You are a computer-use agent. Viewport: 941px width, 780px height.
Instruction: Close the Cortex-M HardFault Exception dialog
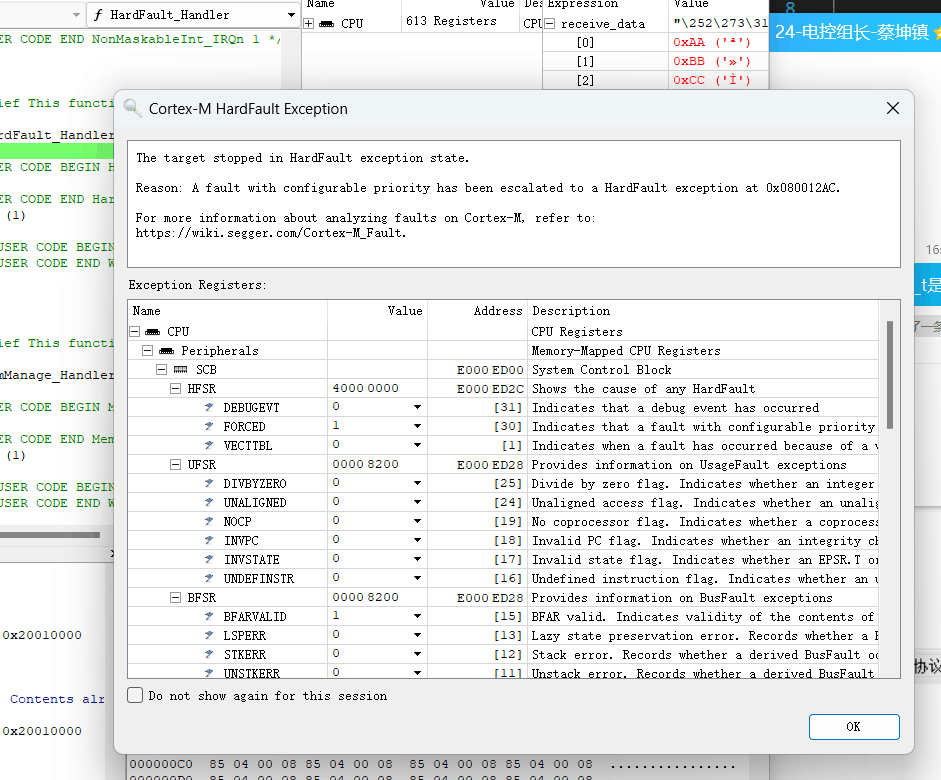click(x=892, y=108)
